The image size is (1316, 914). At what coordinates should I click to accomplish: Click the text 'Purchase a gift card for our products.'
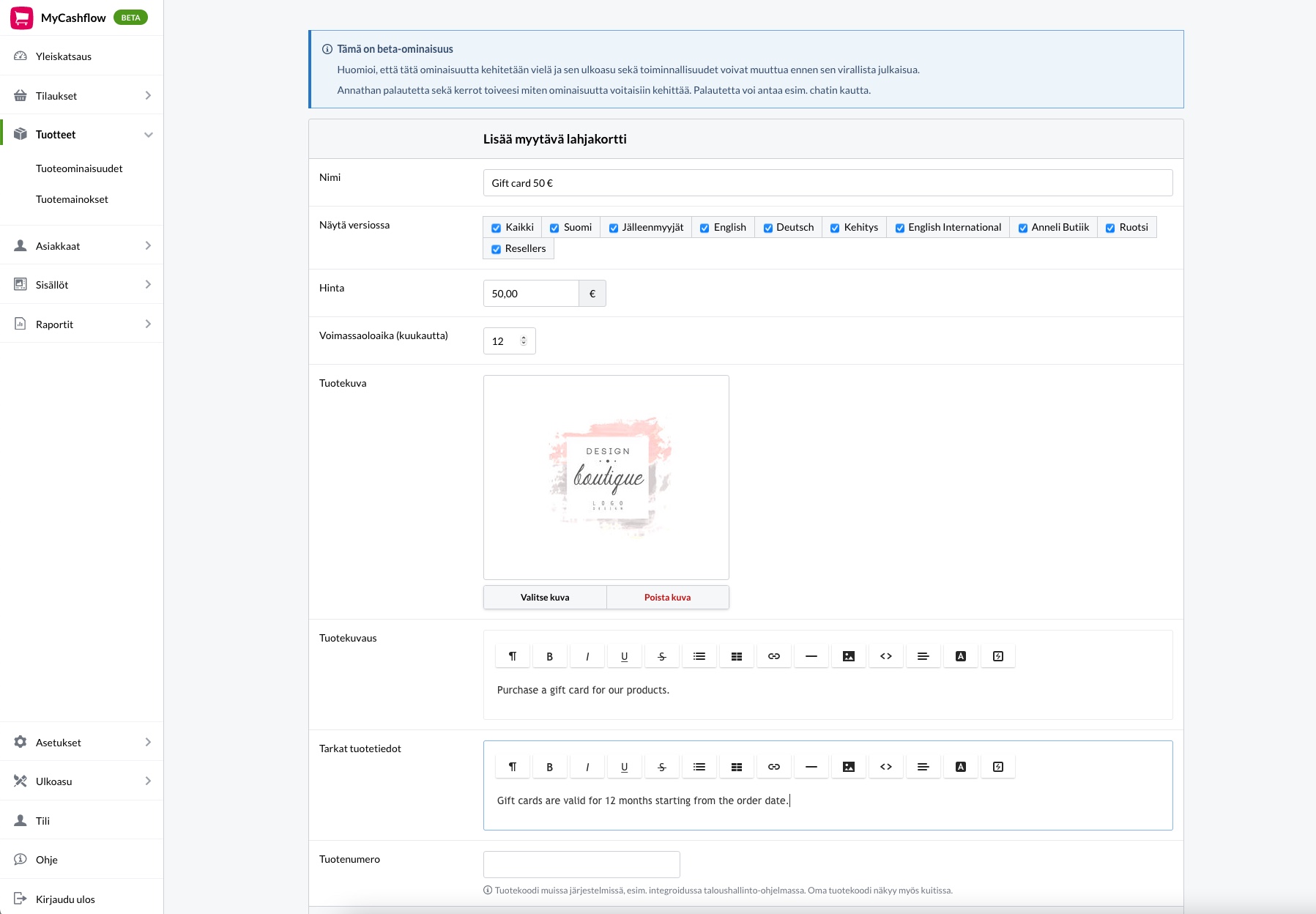pyautogui.click(x=583, y=690)
